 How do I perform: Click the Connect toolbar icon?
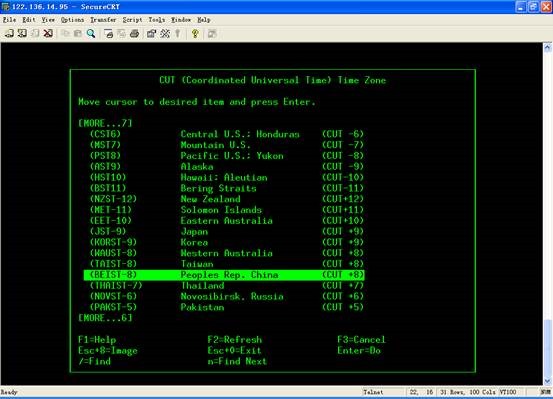[x=9, y=34]
